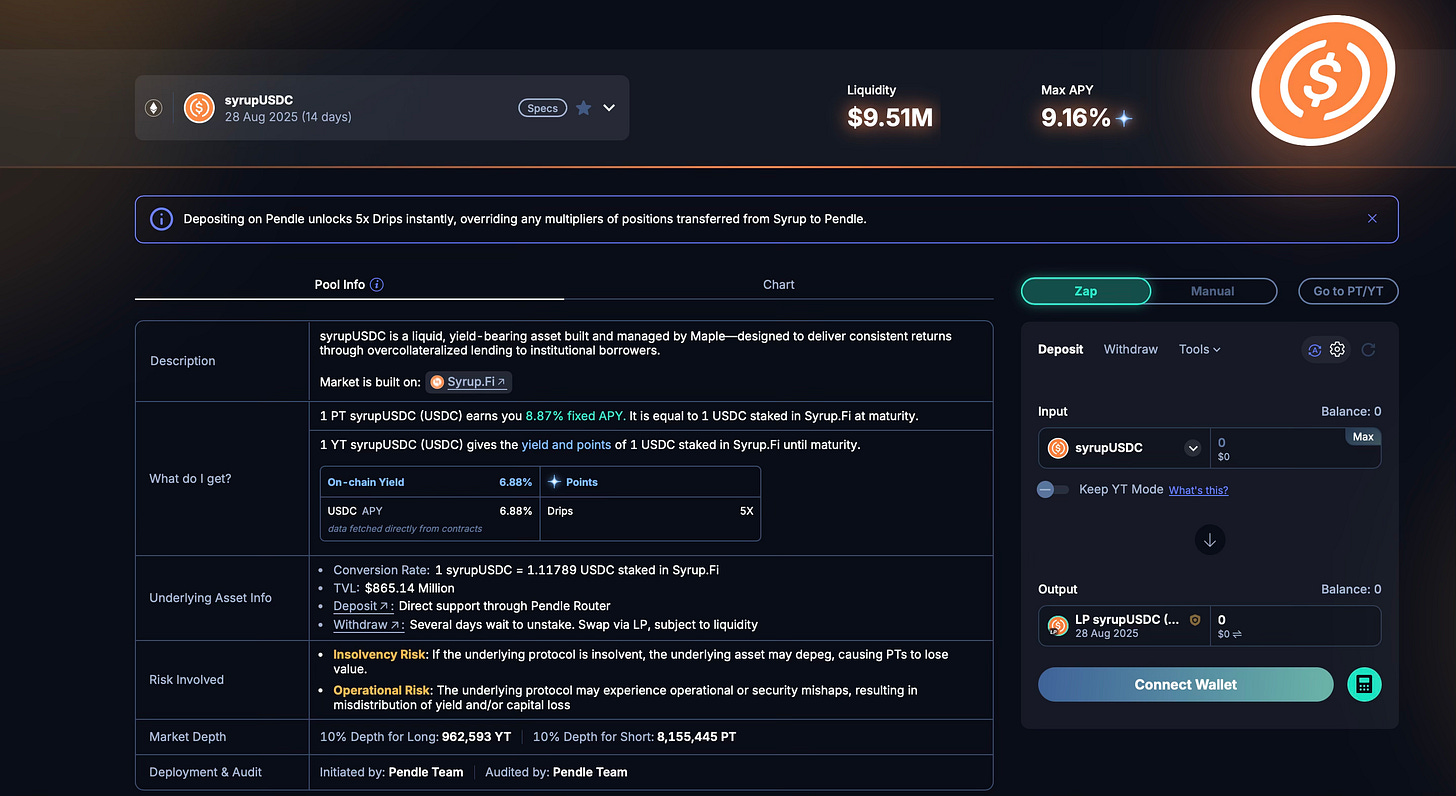This screenshot has height=796, width=1456.
Task: Select the Manual mode
Action: [1213, 291]
